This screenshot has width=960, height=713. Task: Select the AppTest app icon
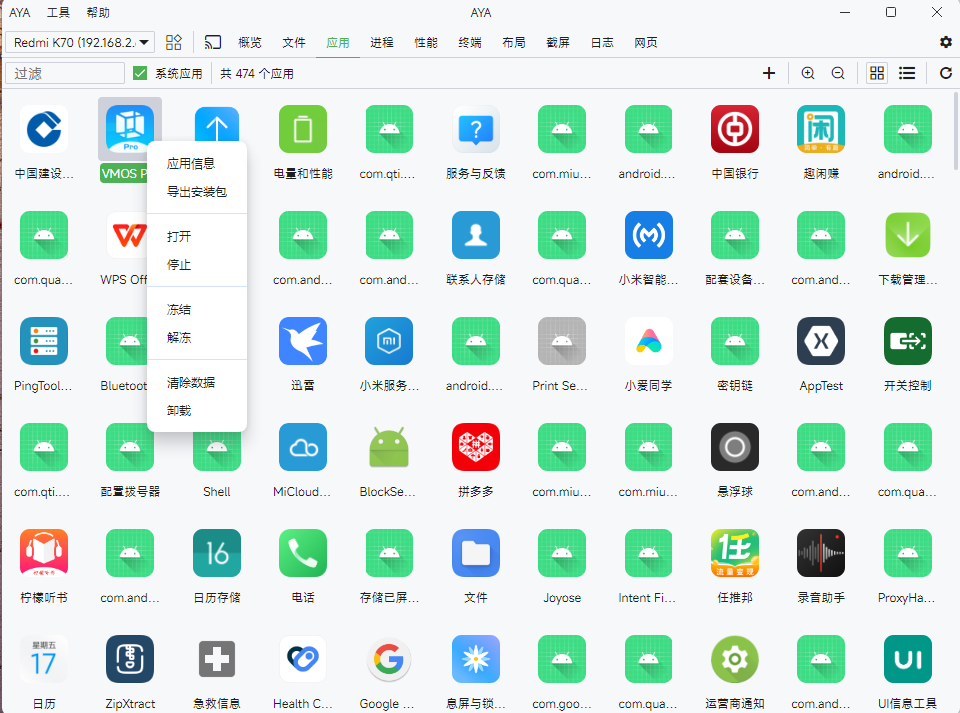pos(821,341)
